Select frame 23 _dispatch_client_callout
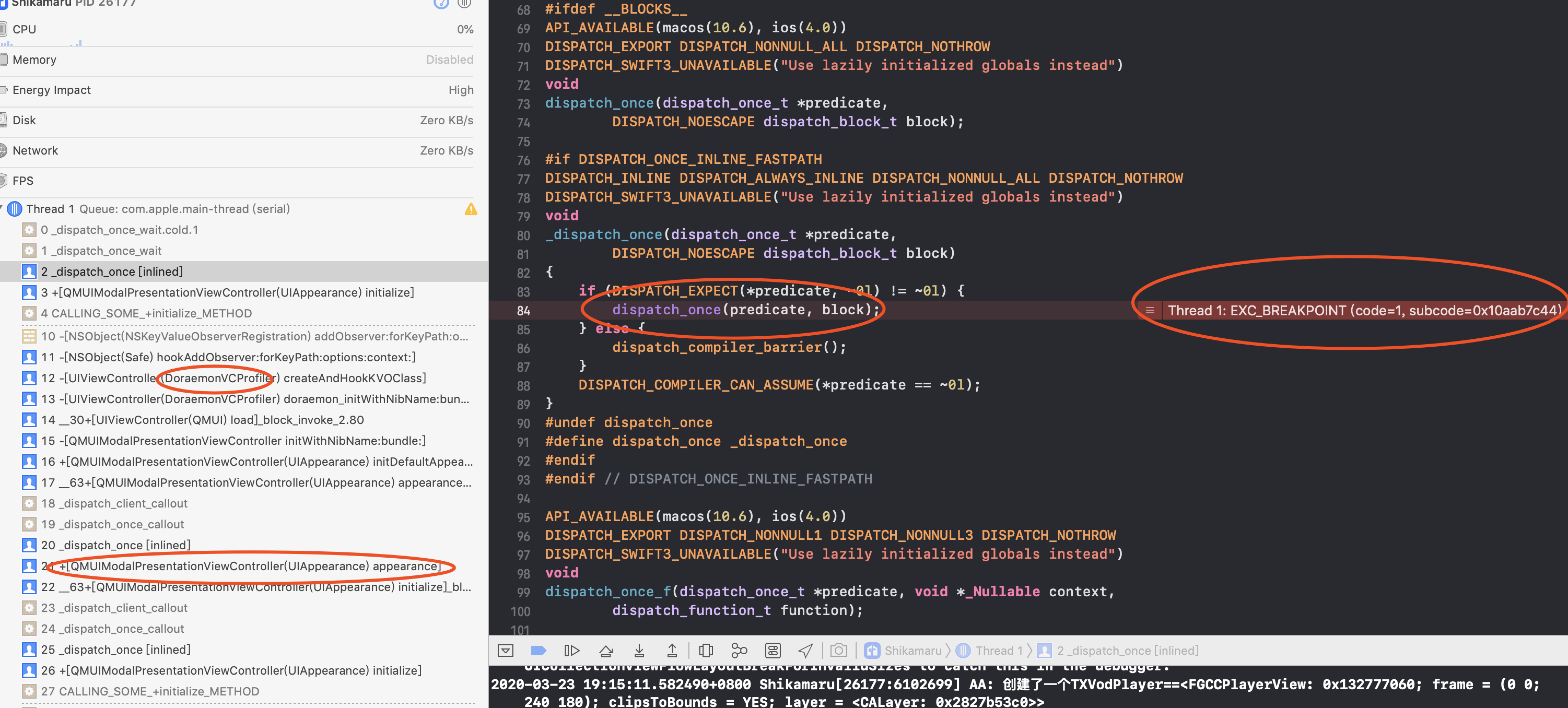This screenshot has height=708, width=1568. (x=243, y=608)
